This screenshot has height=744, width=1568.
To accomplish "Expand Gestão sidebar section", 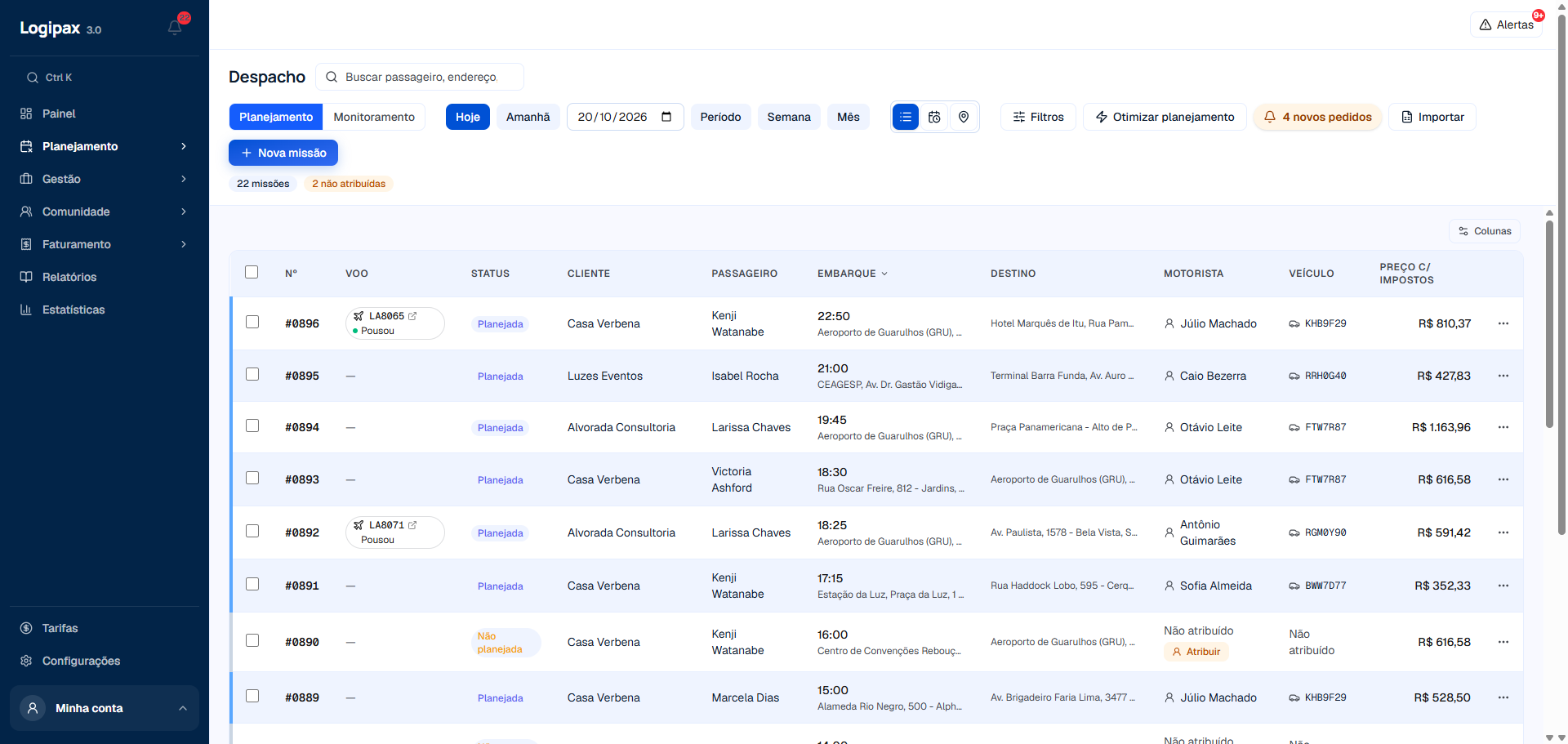I will pos(105,179).
